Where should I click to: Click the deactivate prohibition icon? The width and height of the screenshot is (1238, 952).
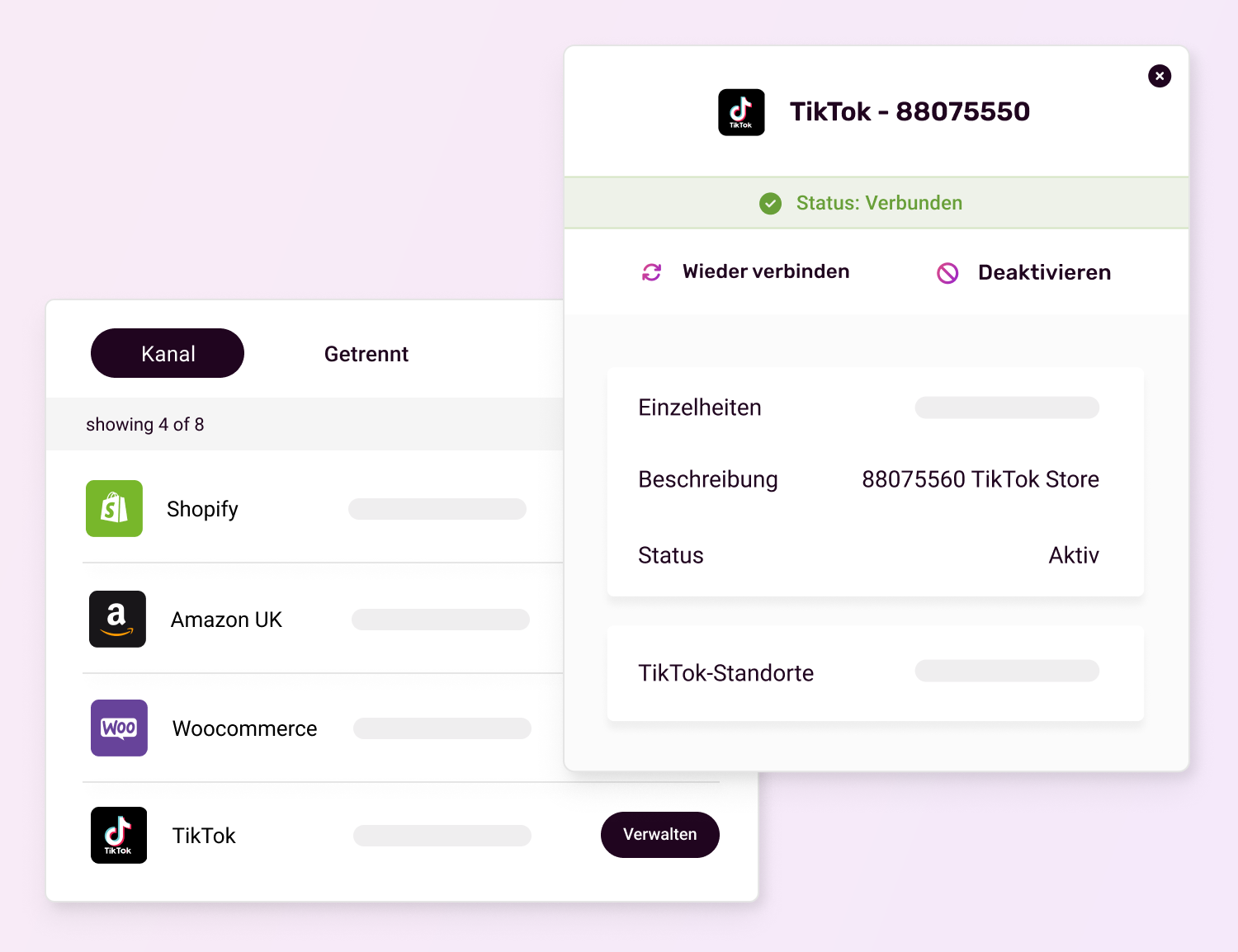[947, 273]
